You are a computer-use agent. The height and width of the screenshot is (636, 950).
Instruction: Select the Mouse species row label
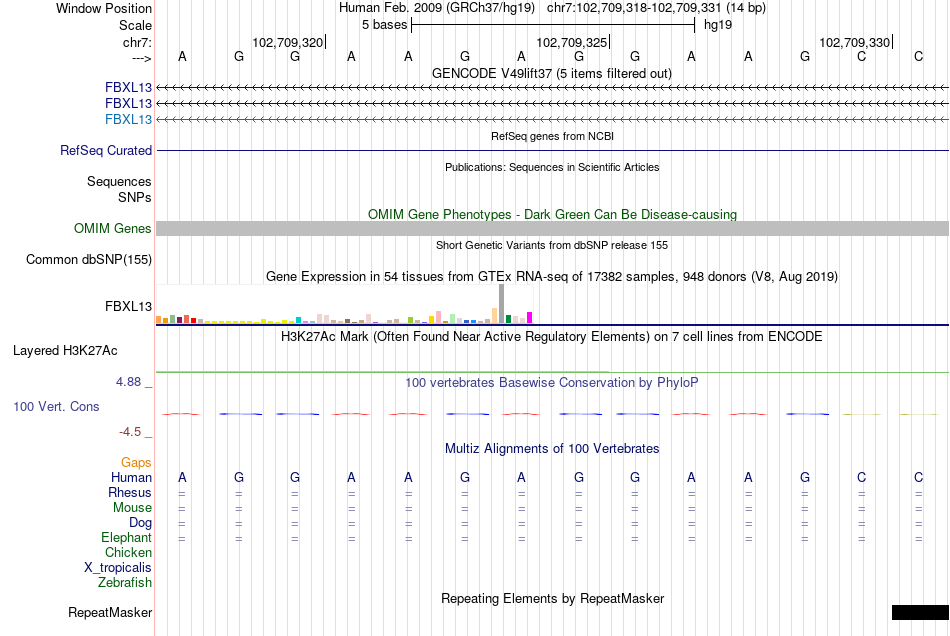[132, 508]
